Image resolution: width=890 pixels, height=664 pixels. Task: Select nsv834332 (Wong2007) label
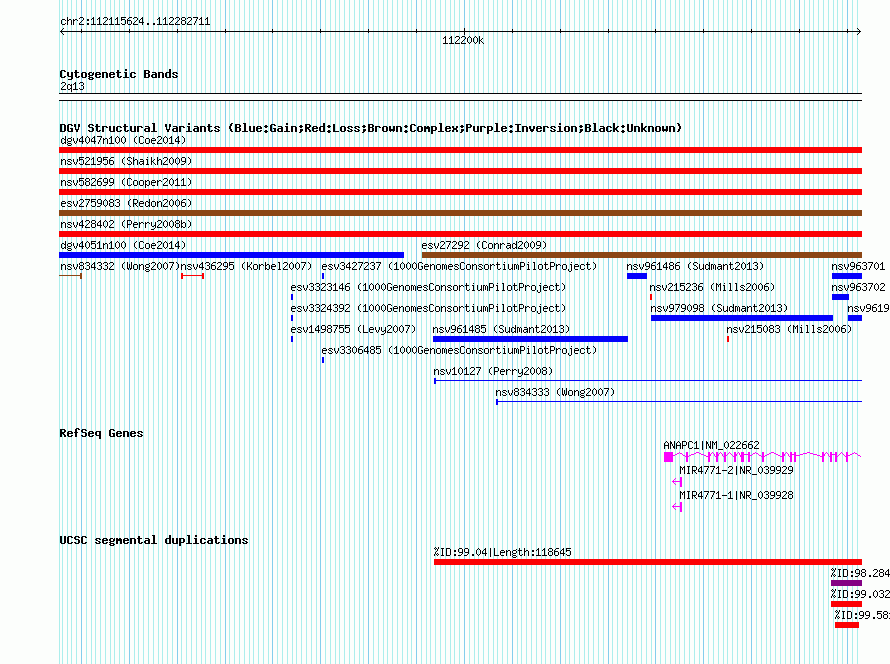pyautogui.click(x=120, y=266)
